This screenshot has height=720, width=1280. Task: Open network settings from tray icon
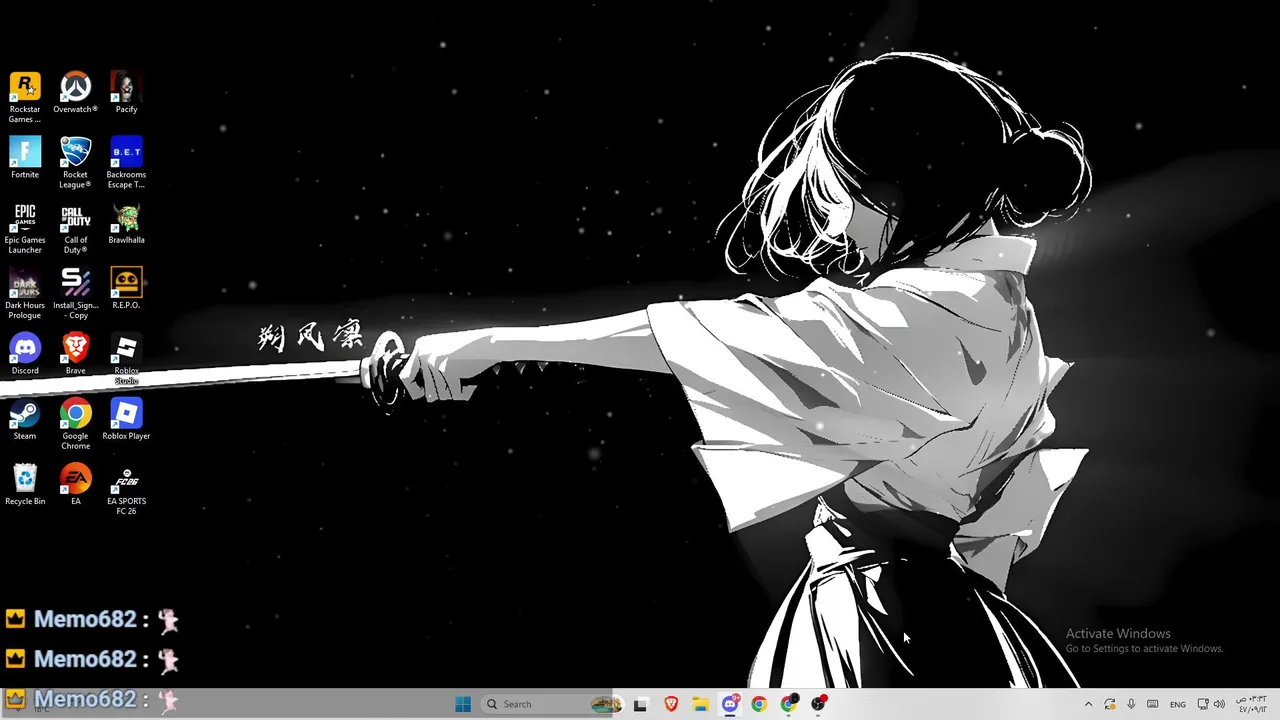pos(1203,704)
